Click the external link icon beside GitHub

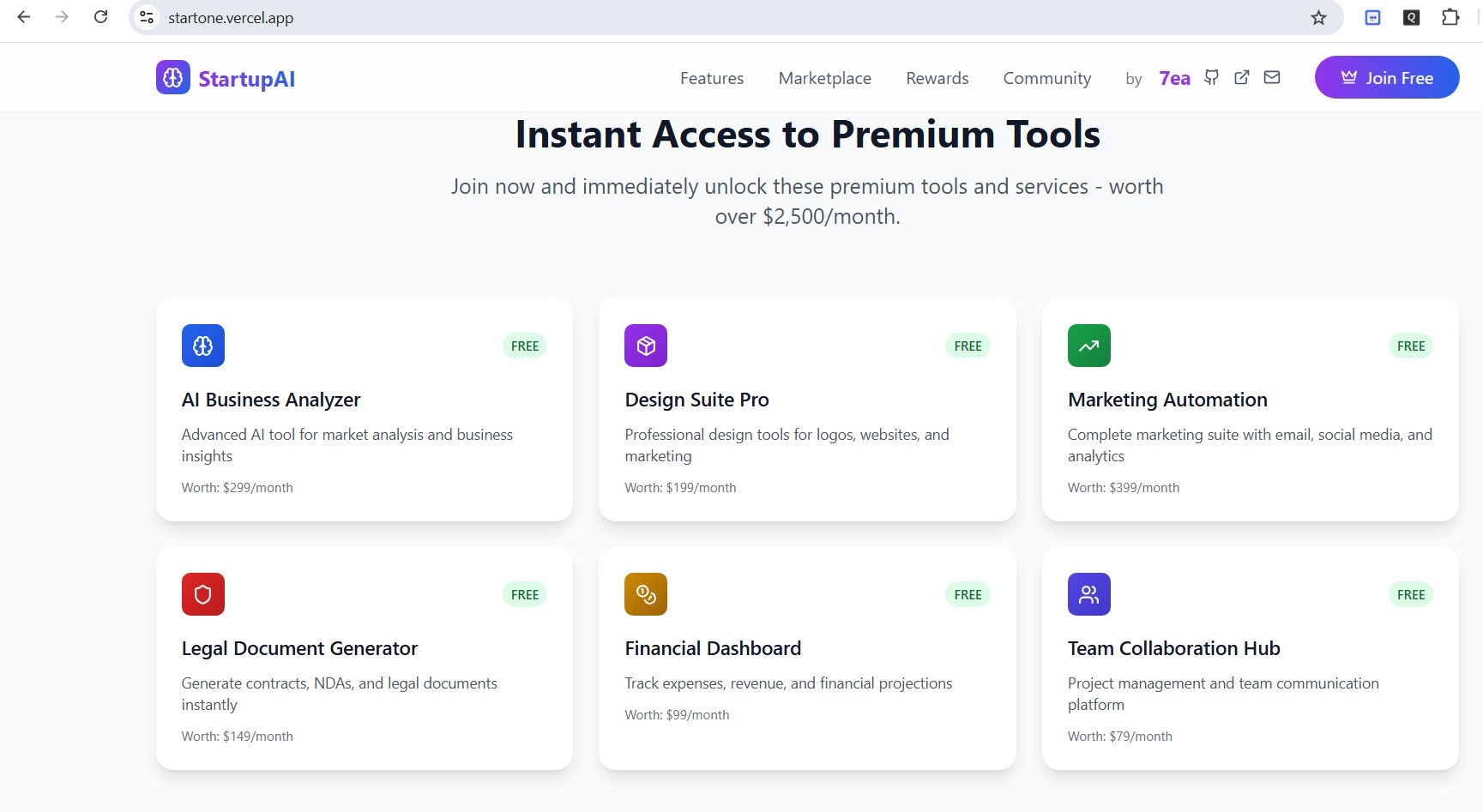coord(1241,77)
